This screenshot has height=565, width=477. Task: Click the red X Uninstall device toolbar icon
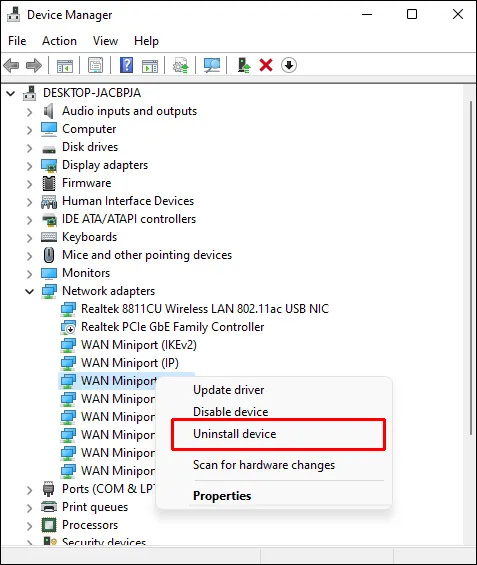[266, 66]
